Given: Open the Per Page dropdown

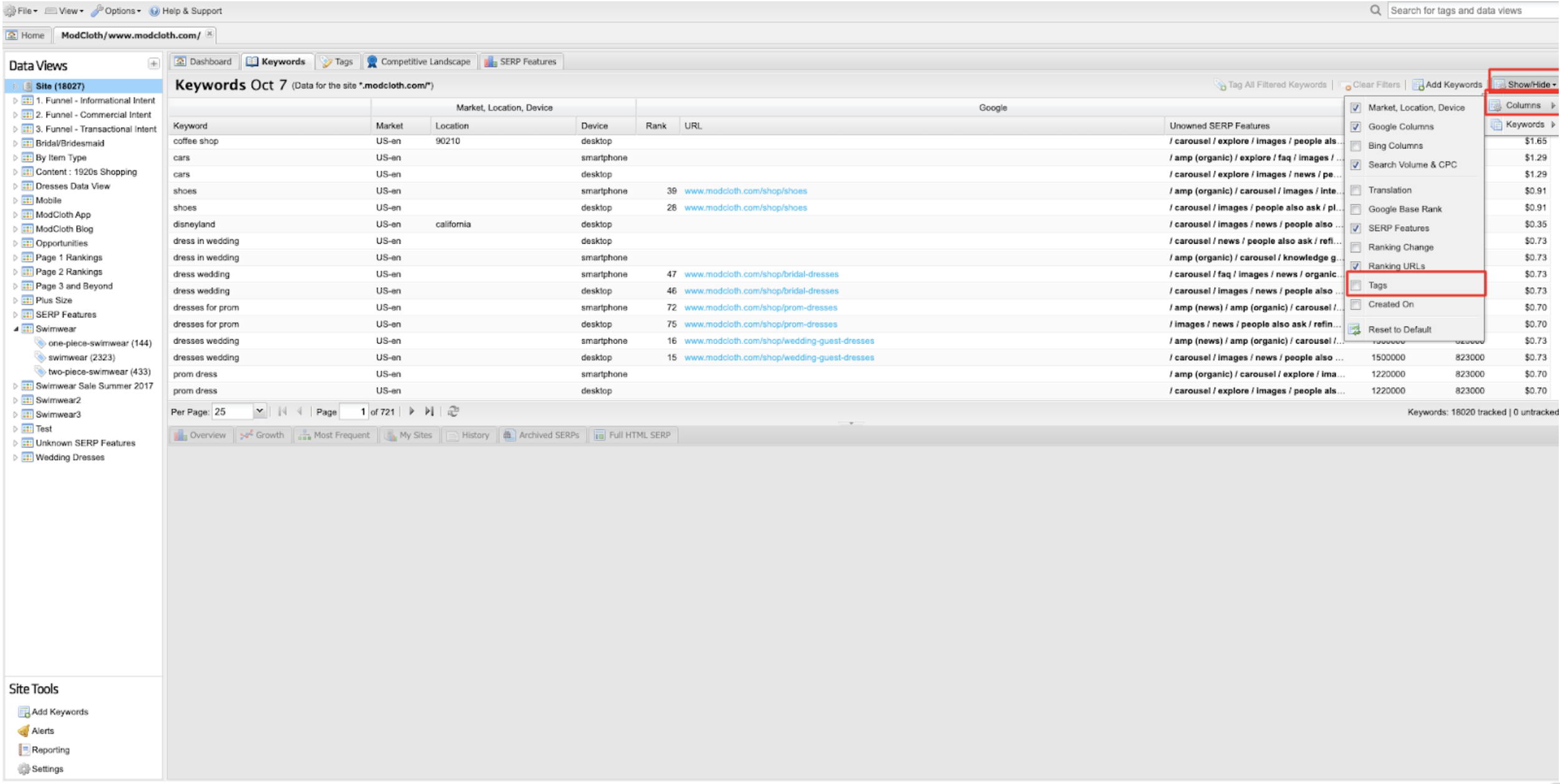Looking at the screenshot, I should tap(259, 411).
